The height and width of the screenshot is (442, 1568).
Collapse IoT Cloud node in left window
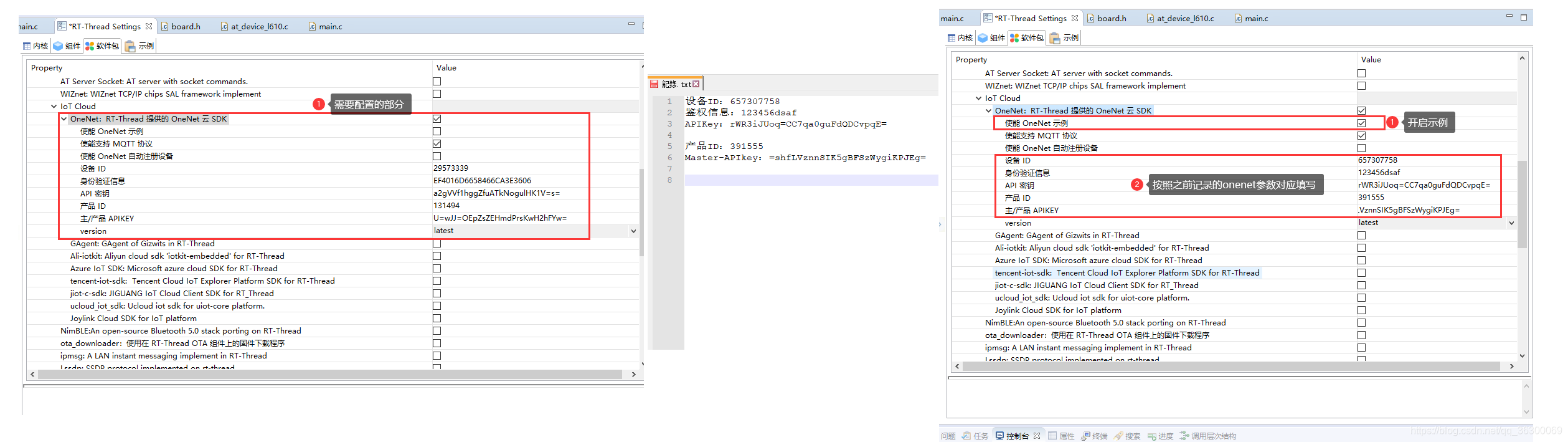(54, 107)
